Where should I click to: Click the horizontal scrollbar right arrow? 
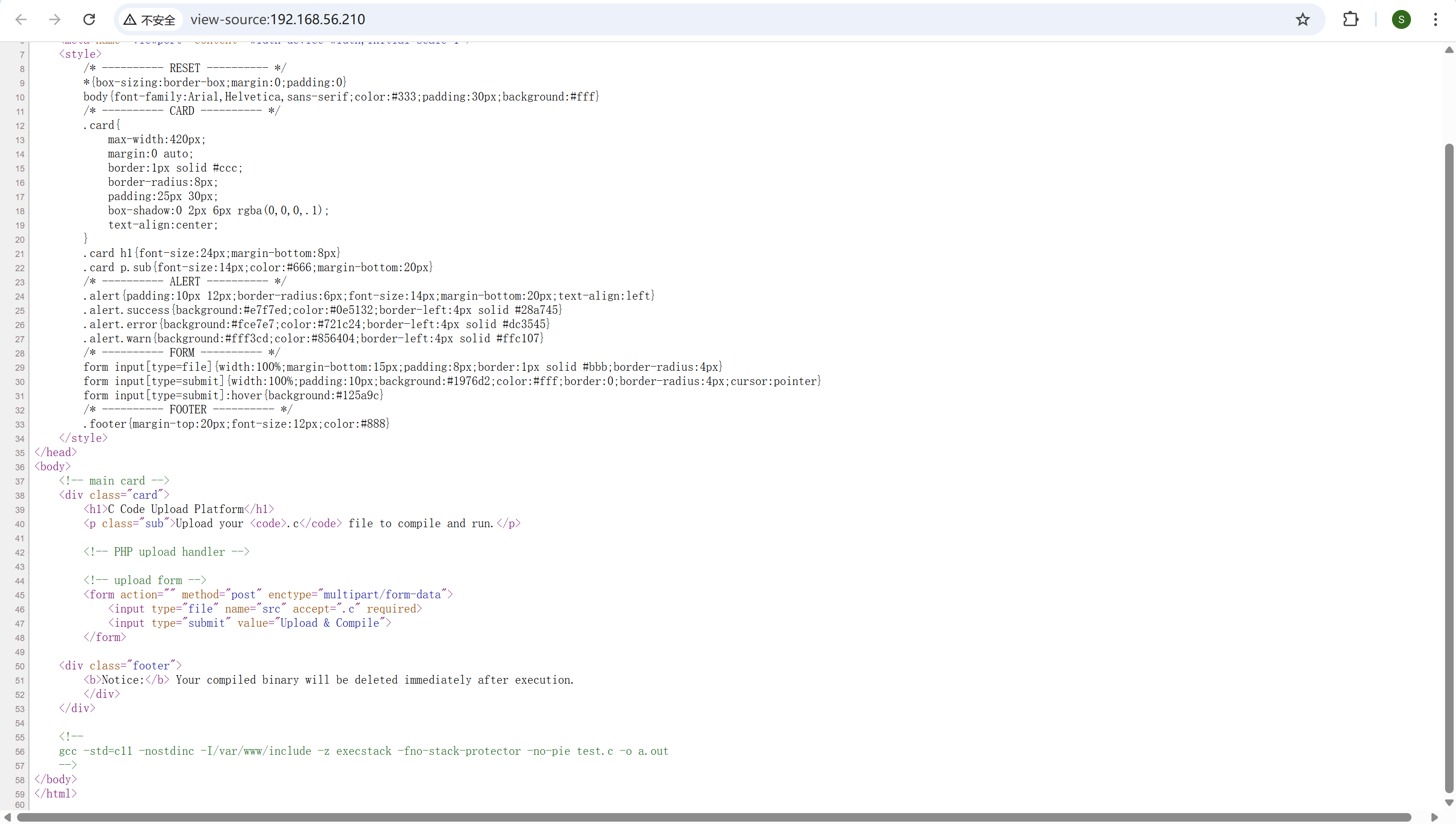(1435, 817)
